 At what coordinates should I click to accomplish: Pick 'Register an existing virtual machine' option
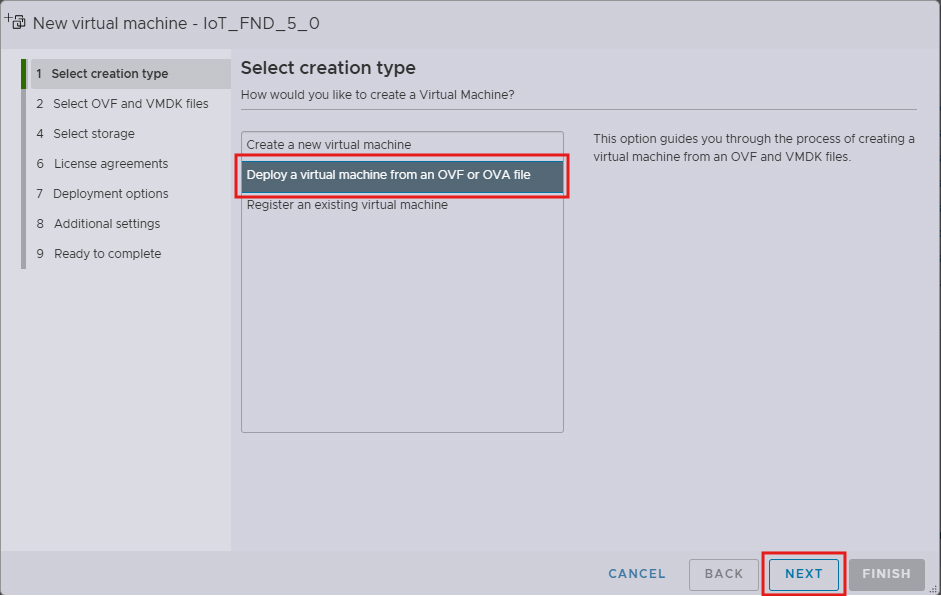coord(402,205)
